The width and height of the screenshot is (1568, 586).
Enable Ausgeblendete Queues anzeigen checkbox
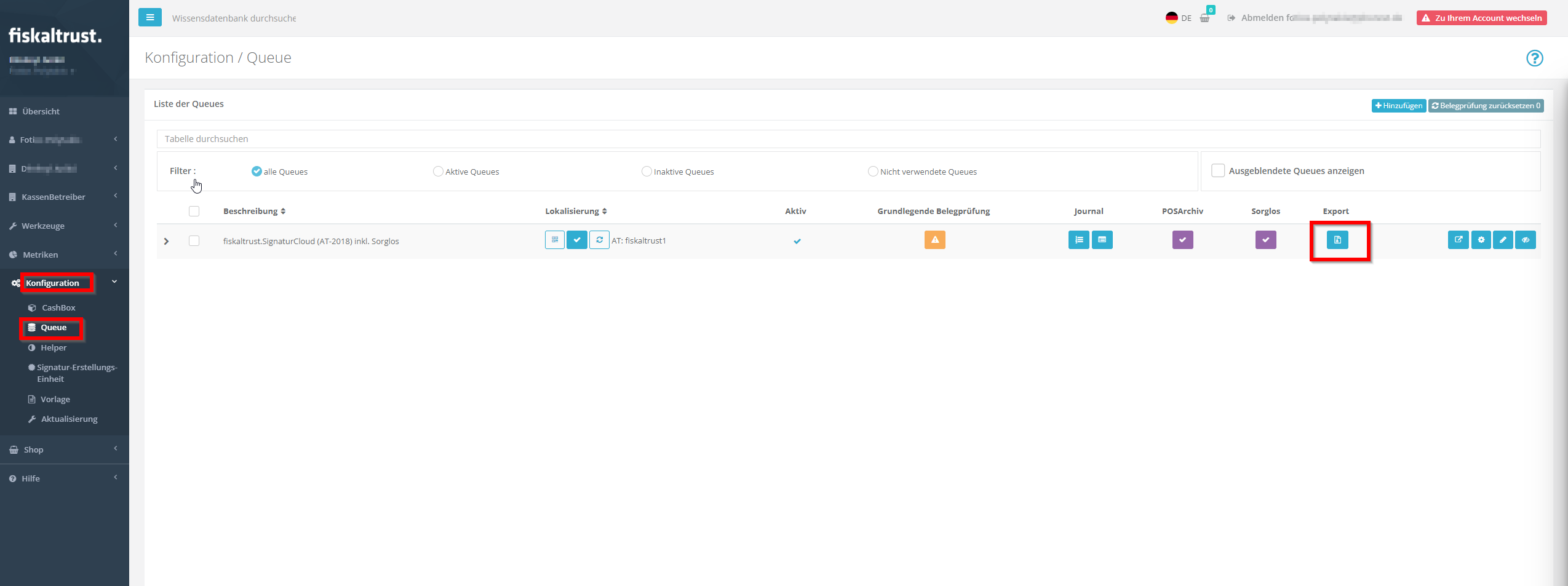1218,170
